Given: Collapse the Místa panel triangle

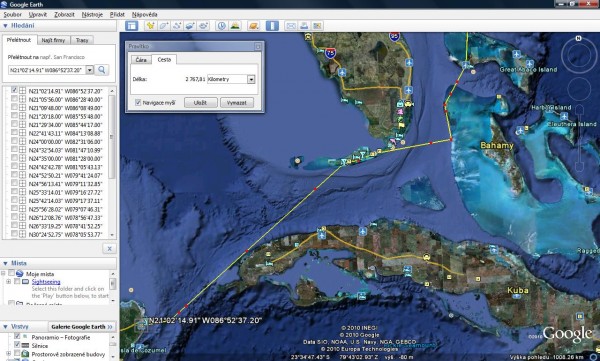Looking at the screenshot, I should pos(5,263).
